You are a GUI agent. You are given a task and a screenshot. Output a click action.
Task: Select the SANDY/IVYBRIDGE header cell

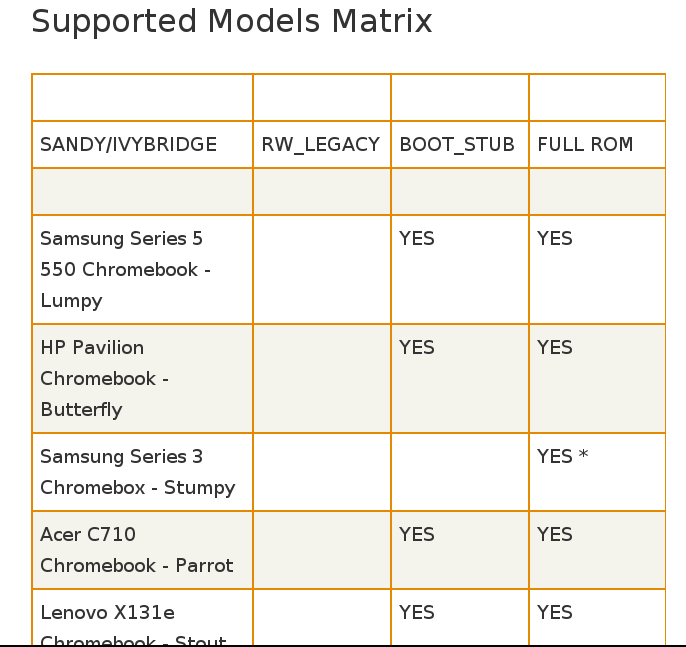point(128,145)
